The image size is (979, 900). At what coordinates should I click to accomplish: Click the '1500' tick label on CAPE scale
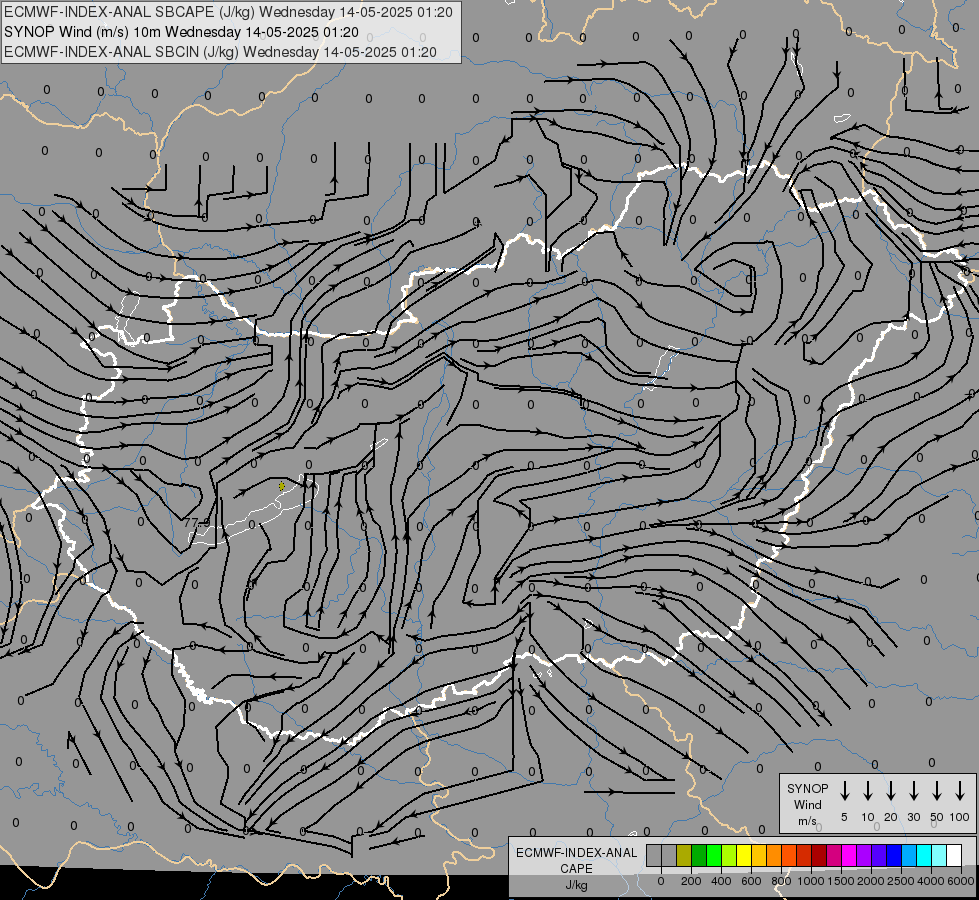point(840,881)
